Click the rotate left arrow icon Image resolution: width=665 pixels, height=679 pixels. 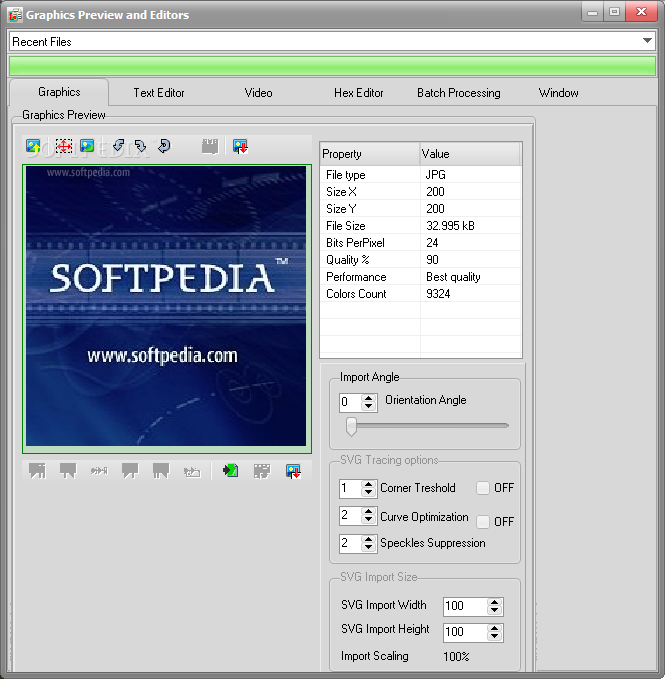pos(118,146)
